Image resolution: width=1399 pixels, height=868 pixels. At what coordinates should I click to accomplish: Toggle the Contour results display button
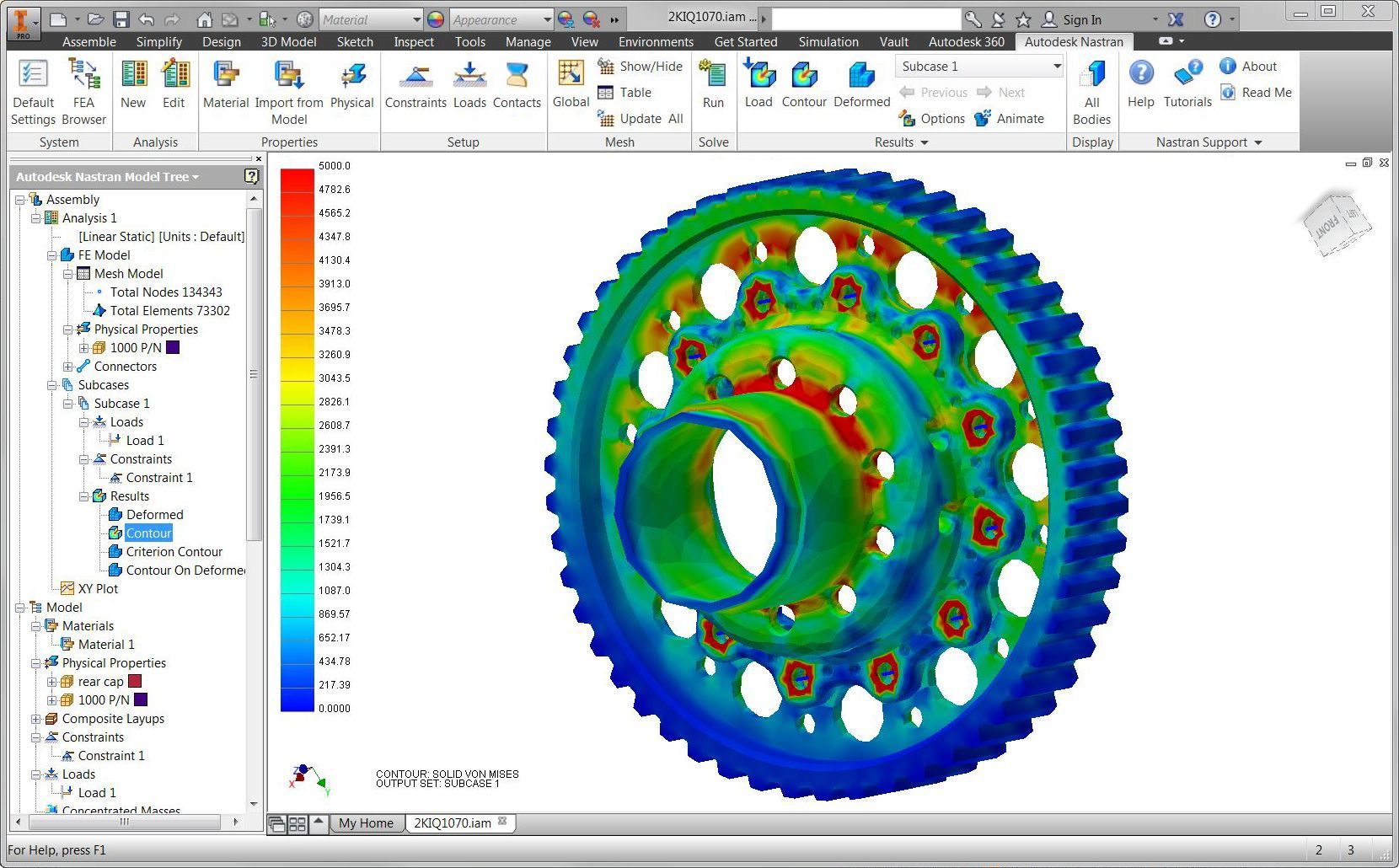(804, 85)
